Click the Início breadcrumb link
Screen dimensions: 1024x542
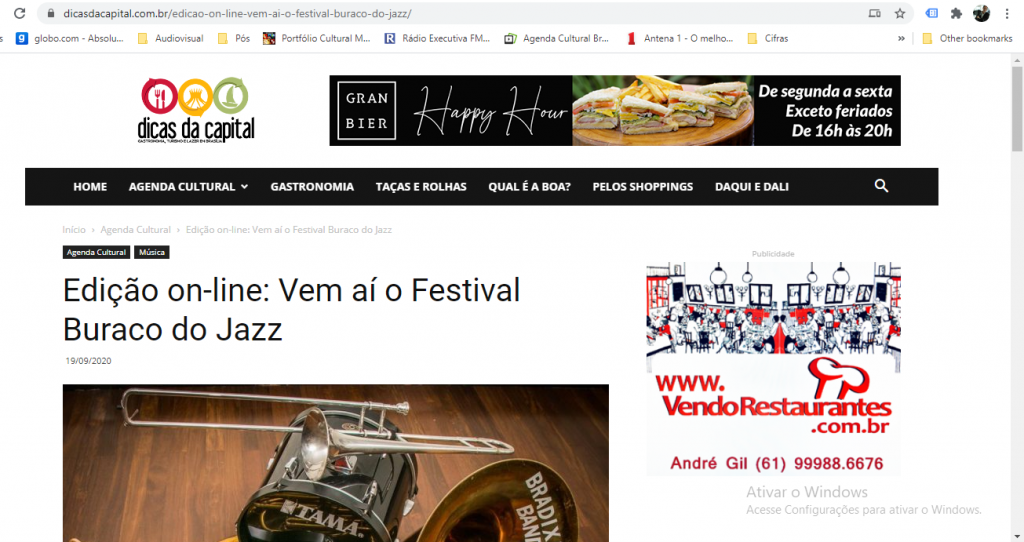coord(74,230)
